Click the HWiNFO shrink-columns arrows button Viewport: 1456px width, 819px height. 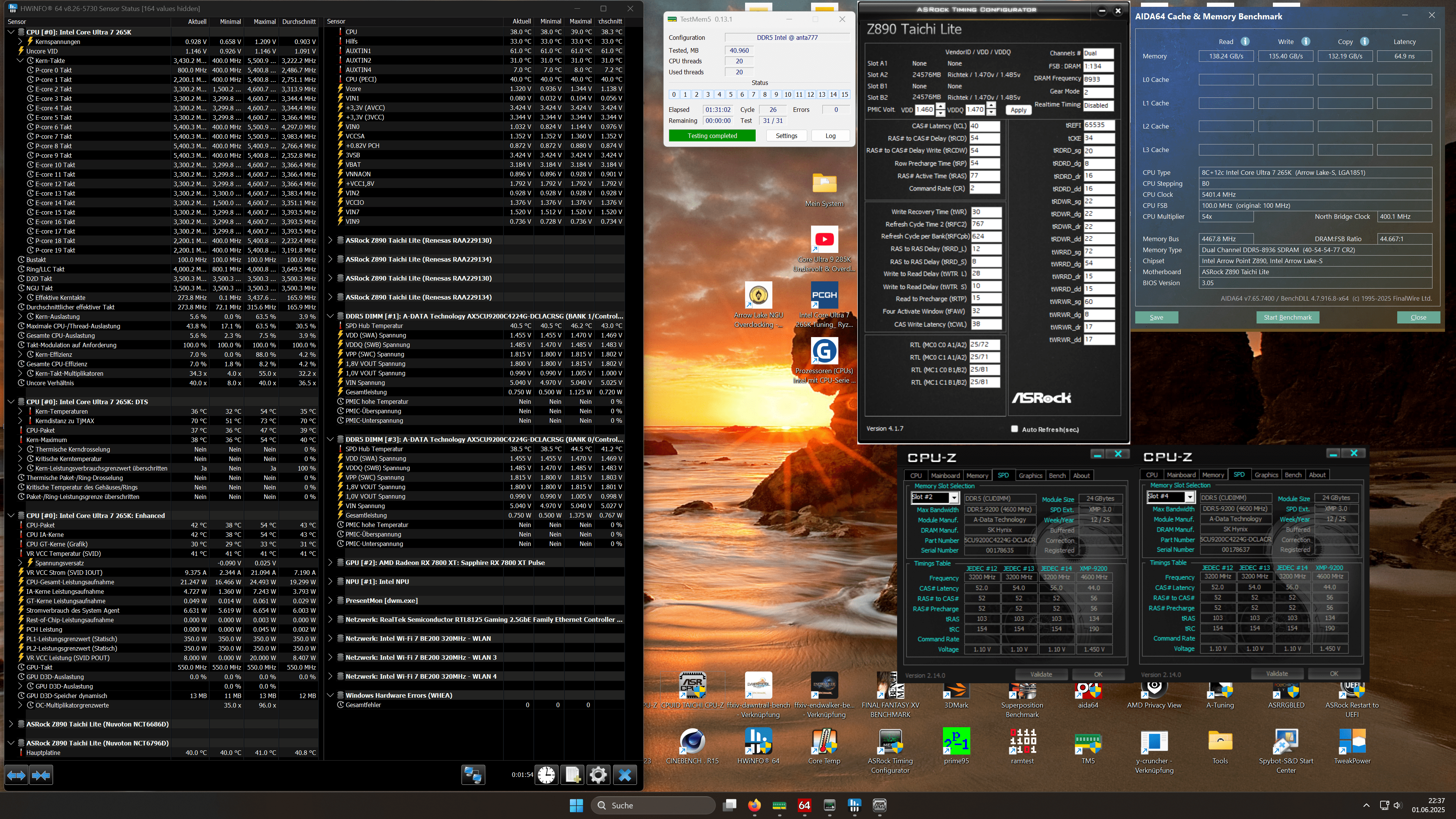pyautogui.click(x=41, y=775)
